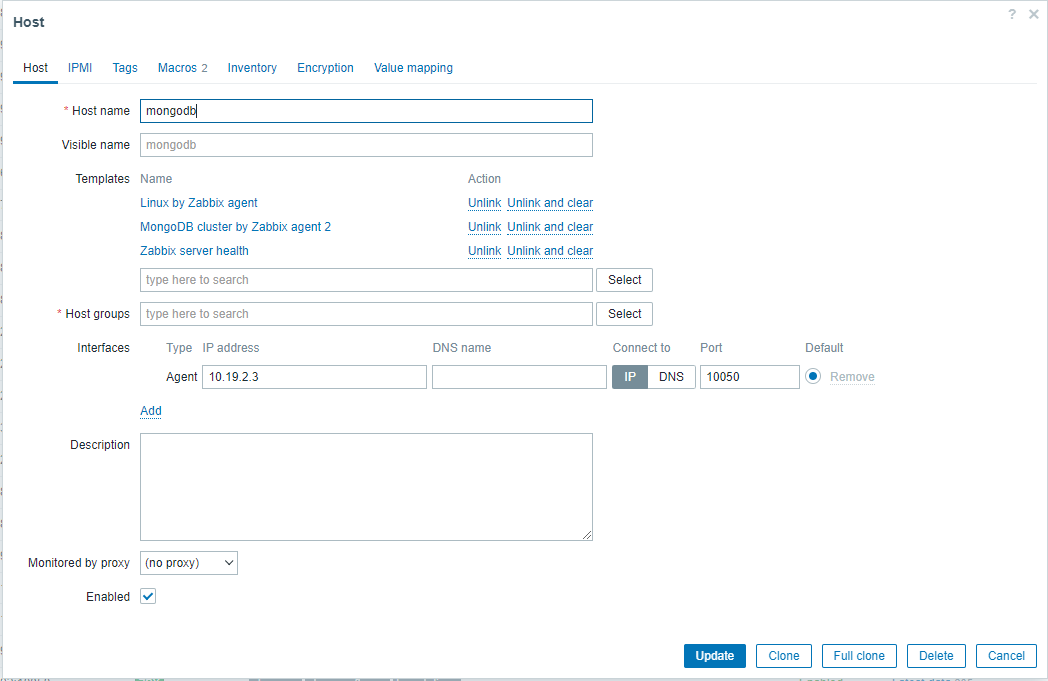Close the Host dialog with X
The image size is (1048, 681).
[x=1033, y=14]
